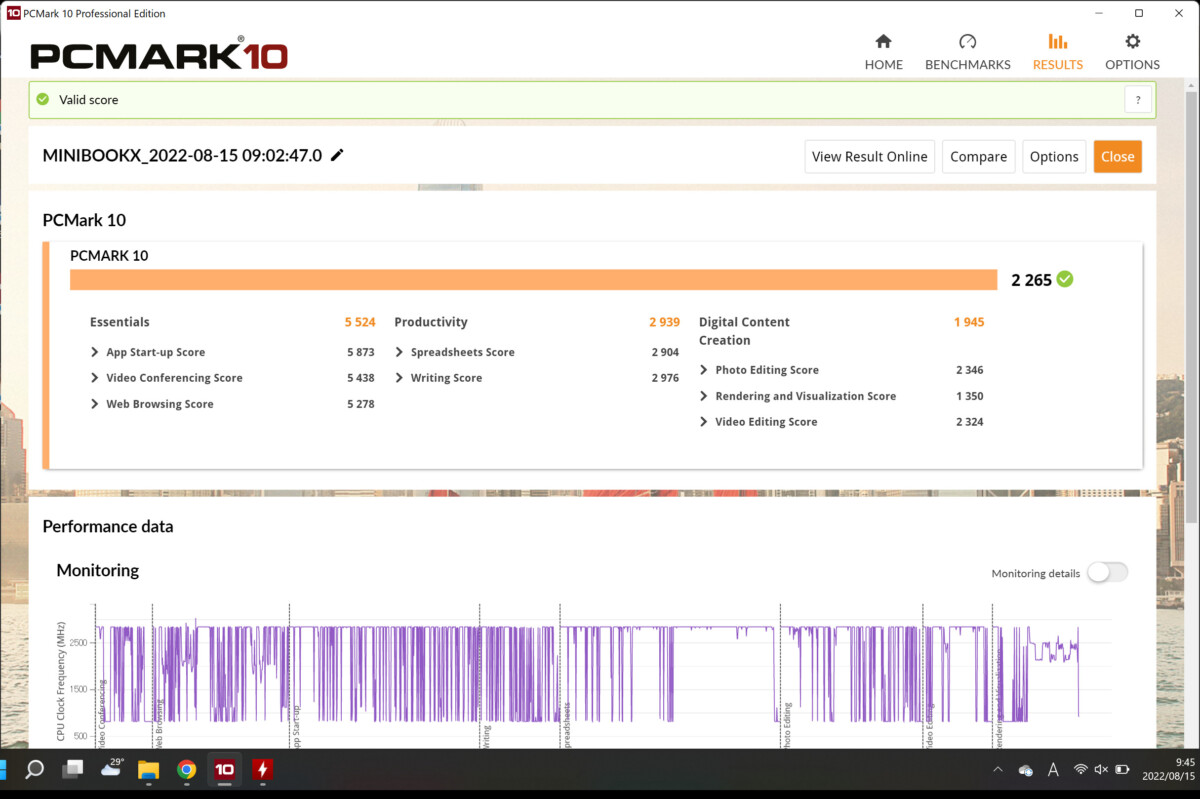This screenshot has height=799, width=1200.
Task: Expand Spreadsheets Score details
Action: pos(399,352)
